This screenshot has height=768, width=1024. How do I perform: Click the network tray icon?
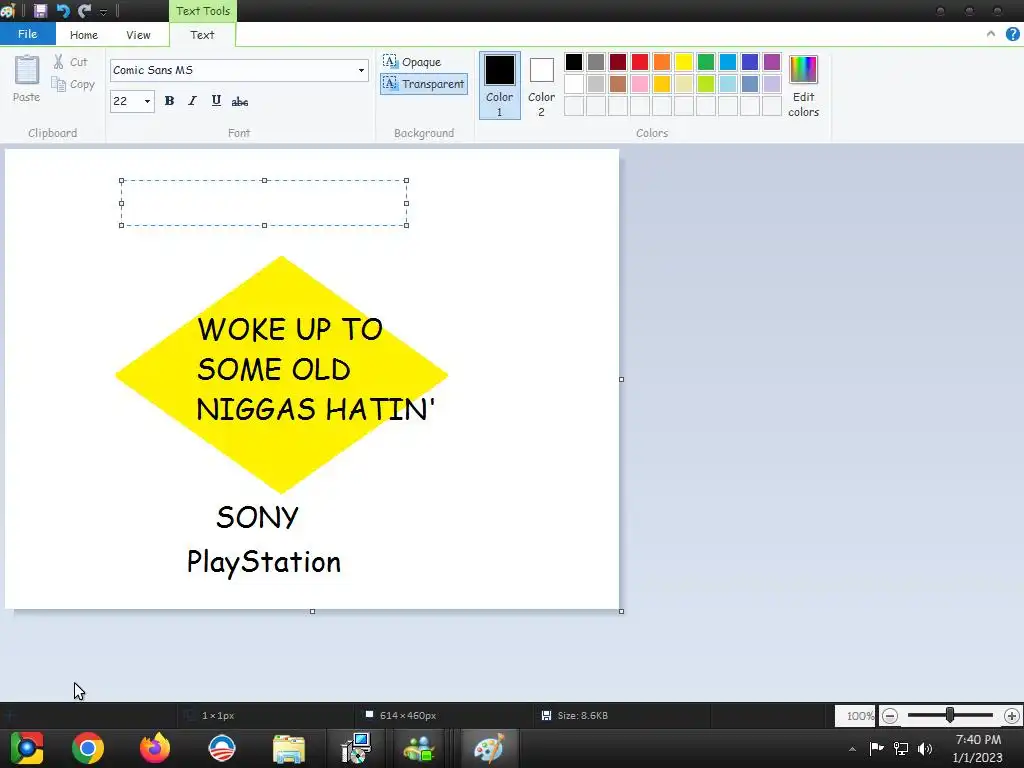(901, 748)
